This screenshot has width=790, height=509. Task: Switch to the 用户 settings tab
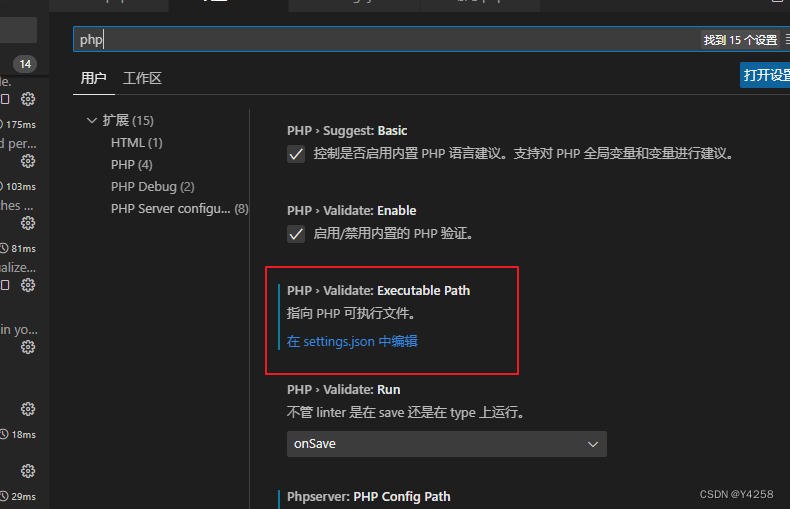(94, 78)
